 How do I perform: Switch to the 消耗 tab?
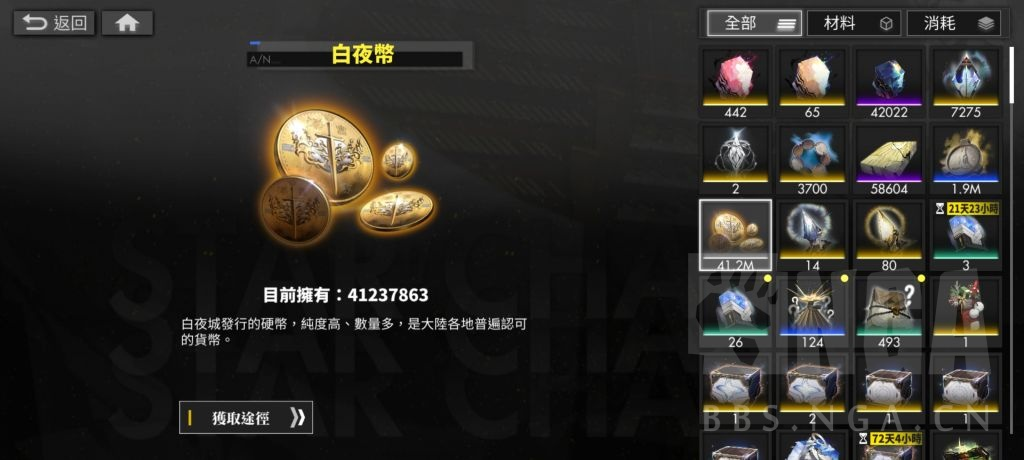click(954, 24)
